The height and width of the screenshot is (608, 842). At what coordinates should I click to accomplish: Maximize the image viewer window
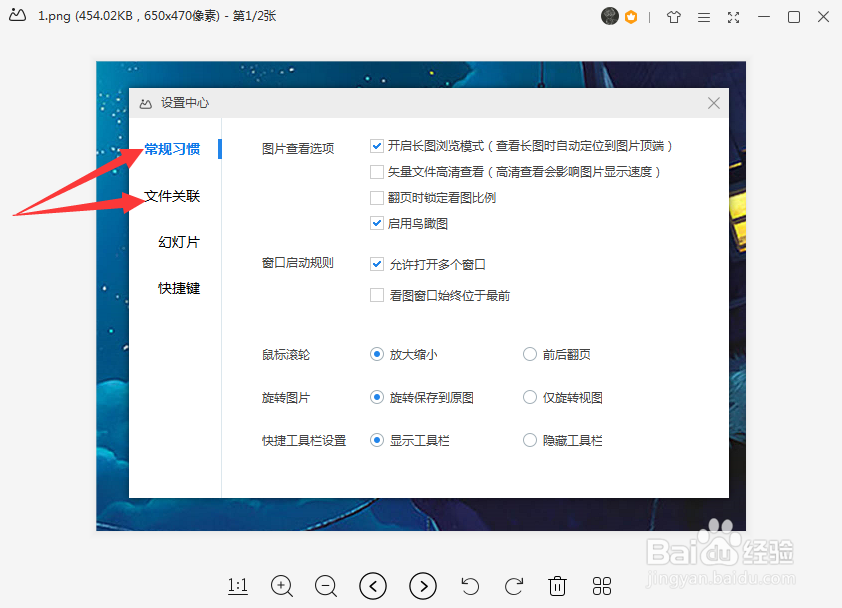(794, 17)
